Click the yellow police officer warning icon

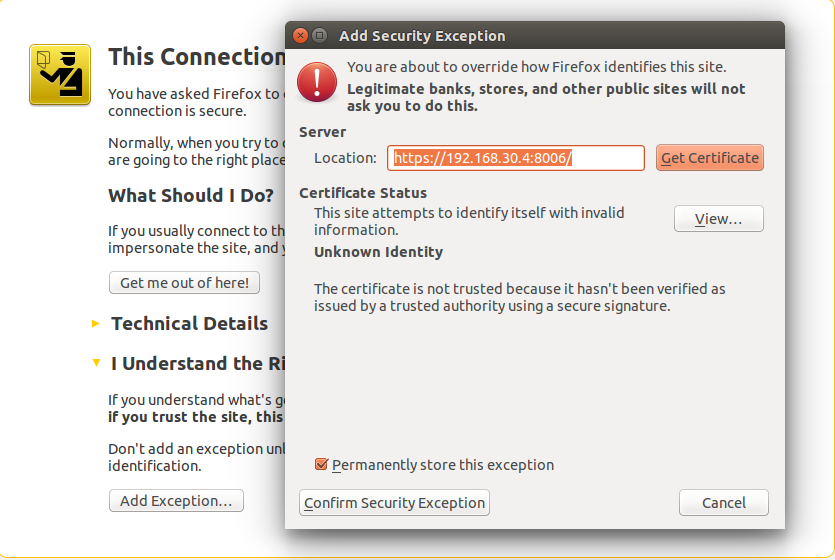(x=60, y=74)
